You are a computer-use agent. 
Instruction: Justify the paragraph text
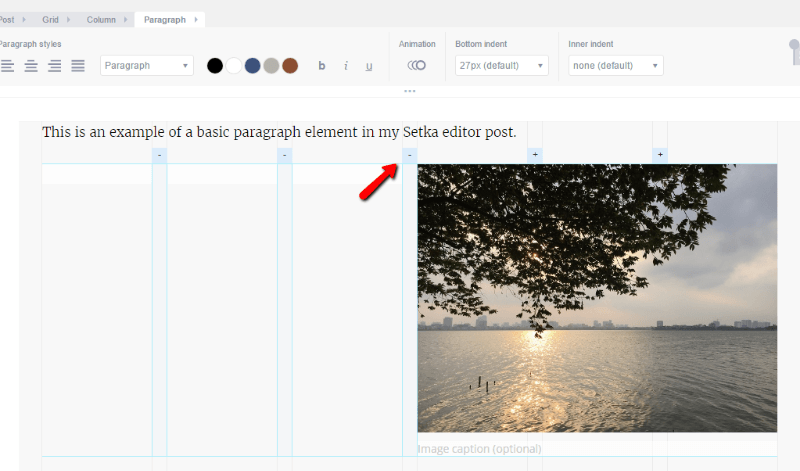pos(78,66)
